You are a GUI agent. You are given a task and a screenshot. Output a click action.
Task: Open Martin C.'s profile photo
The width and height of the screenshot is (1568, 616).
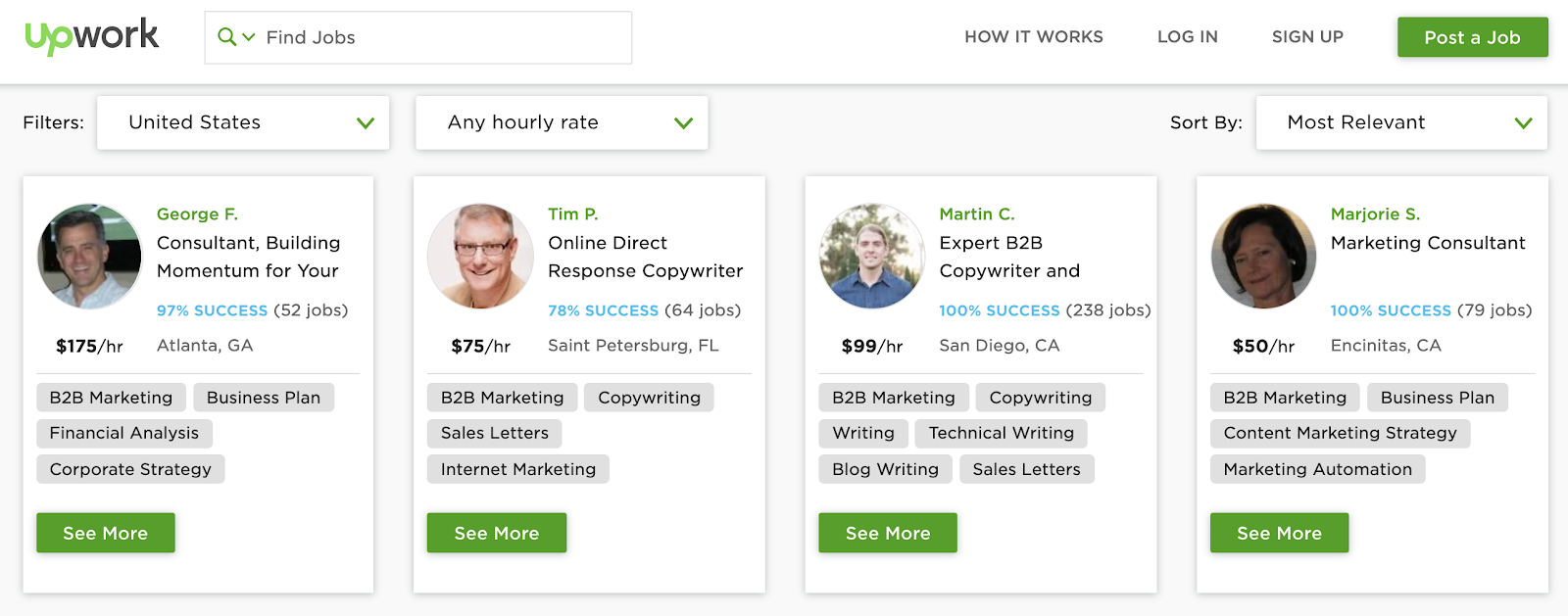pos(872,257)
